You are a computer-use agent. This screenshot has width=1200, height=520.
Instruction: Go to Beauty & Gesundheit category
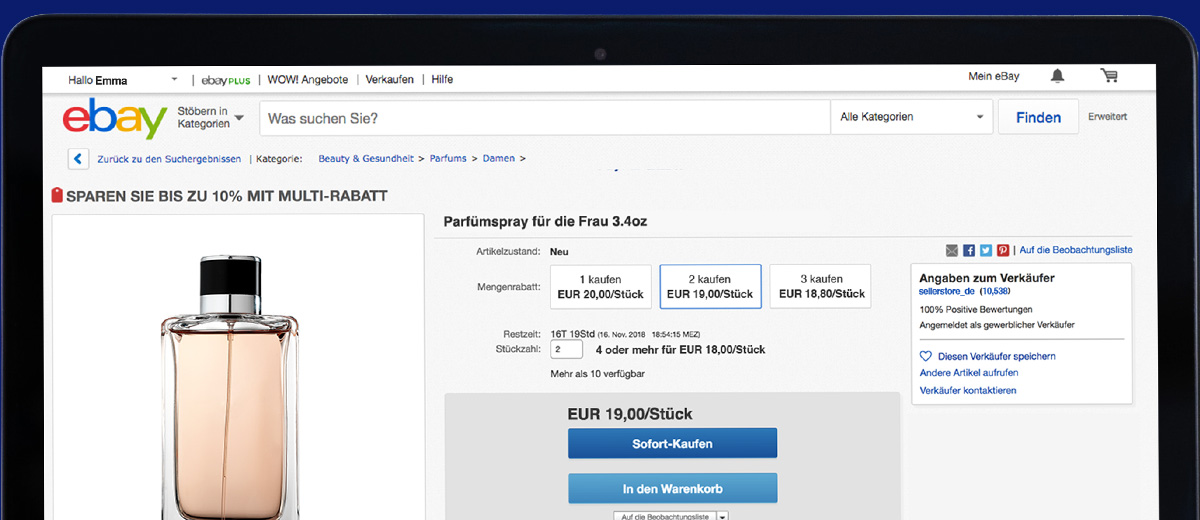tap(366, 158)
